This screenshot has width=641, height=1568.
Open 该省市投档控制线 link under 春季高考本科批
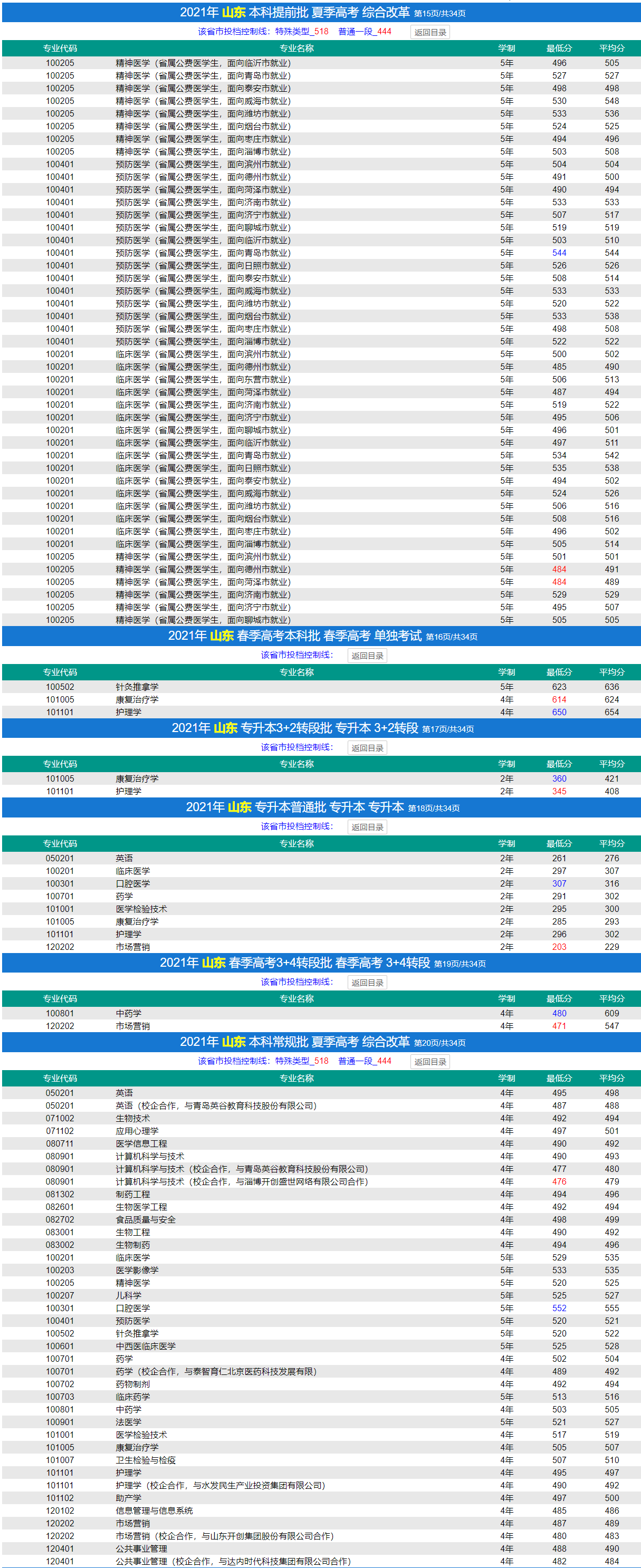coord(296,655)
